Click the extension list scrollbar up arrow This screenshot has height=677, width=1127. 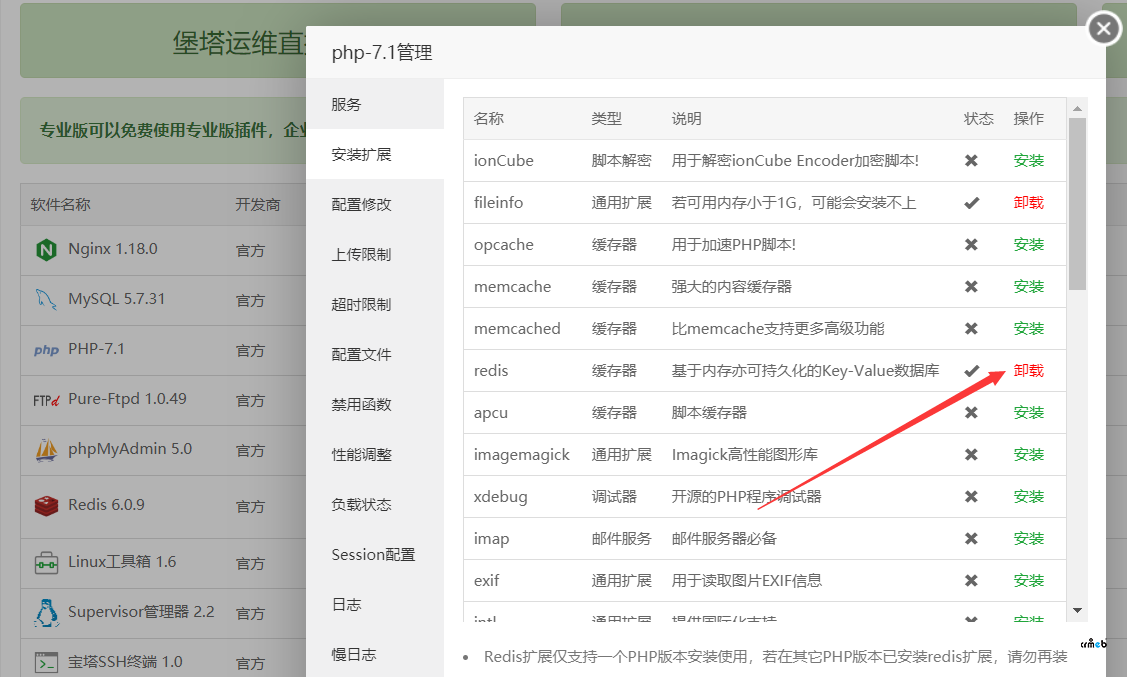pyautogui.click(x=1077, y=109)
